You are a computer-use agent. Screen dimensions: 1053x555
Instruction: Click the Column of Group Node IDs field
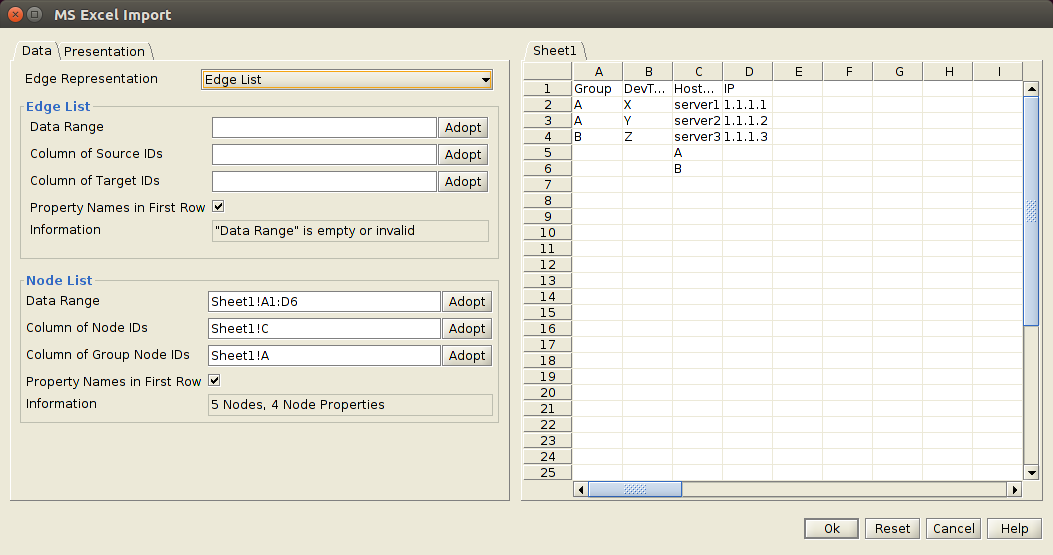coord(324,355)
